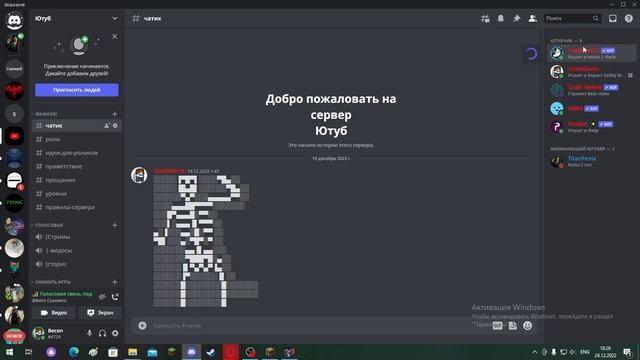Open the Mail app on taskbar

pos(152,352)
